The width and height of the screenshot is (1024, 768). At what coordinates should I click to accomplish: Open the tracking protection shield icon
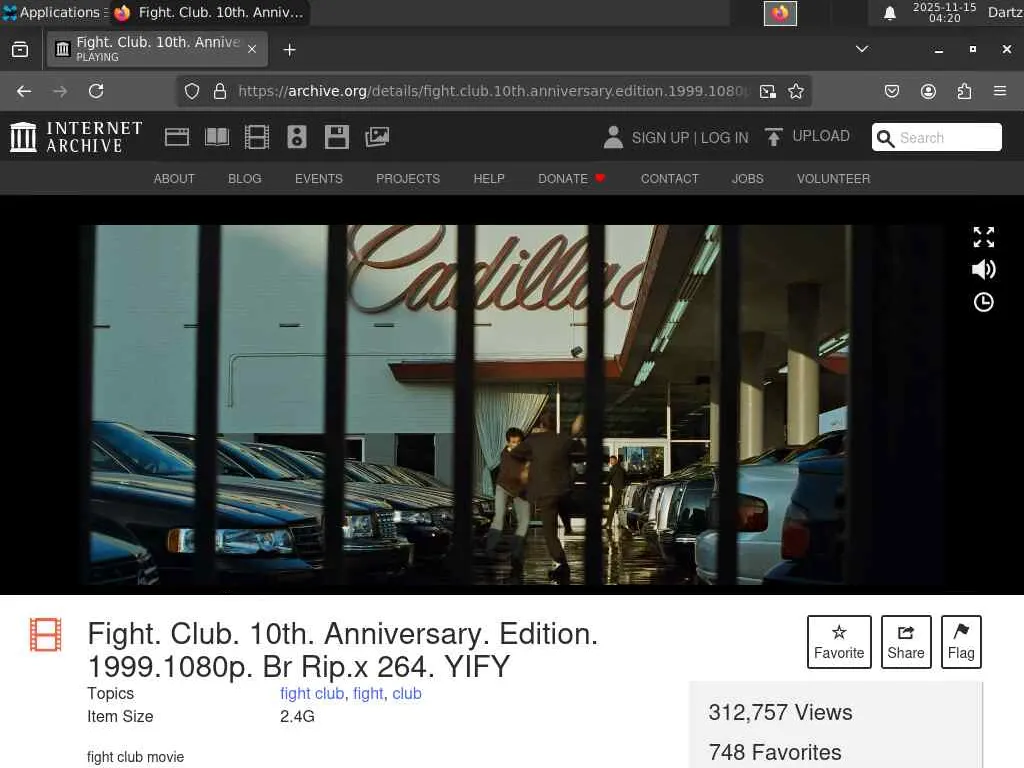click(x=191, y=91)
